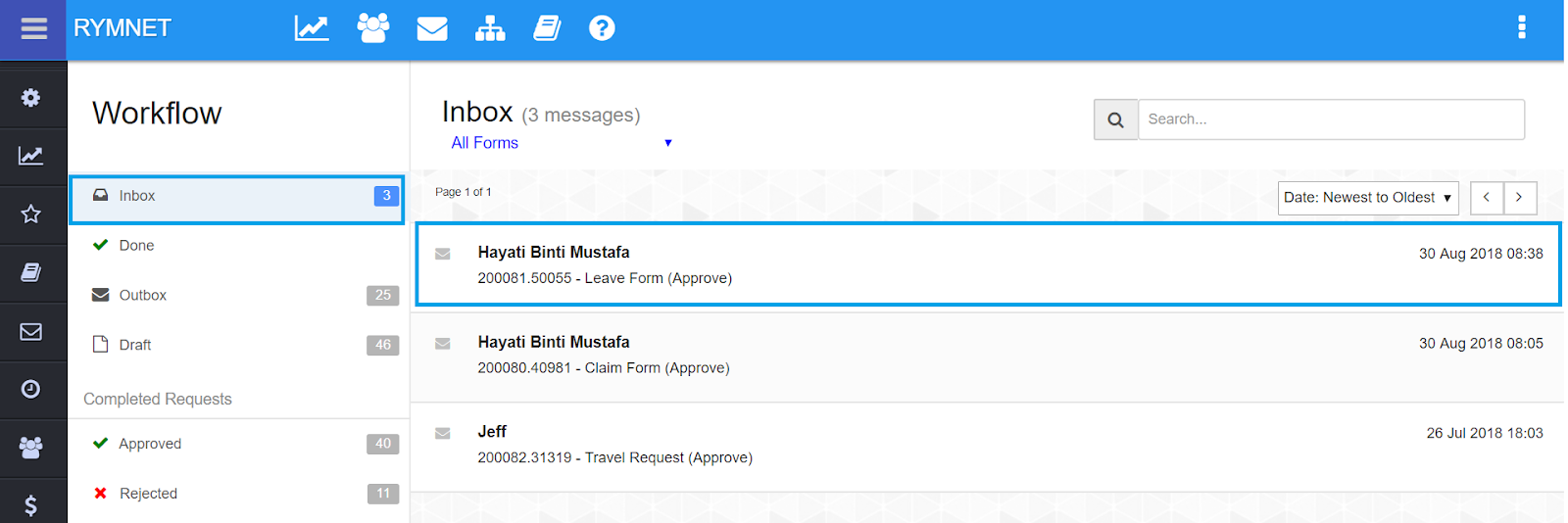This screenshot has width=1568, height=523.
Task: Open the organization chart icon
Action: 490,29
